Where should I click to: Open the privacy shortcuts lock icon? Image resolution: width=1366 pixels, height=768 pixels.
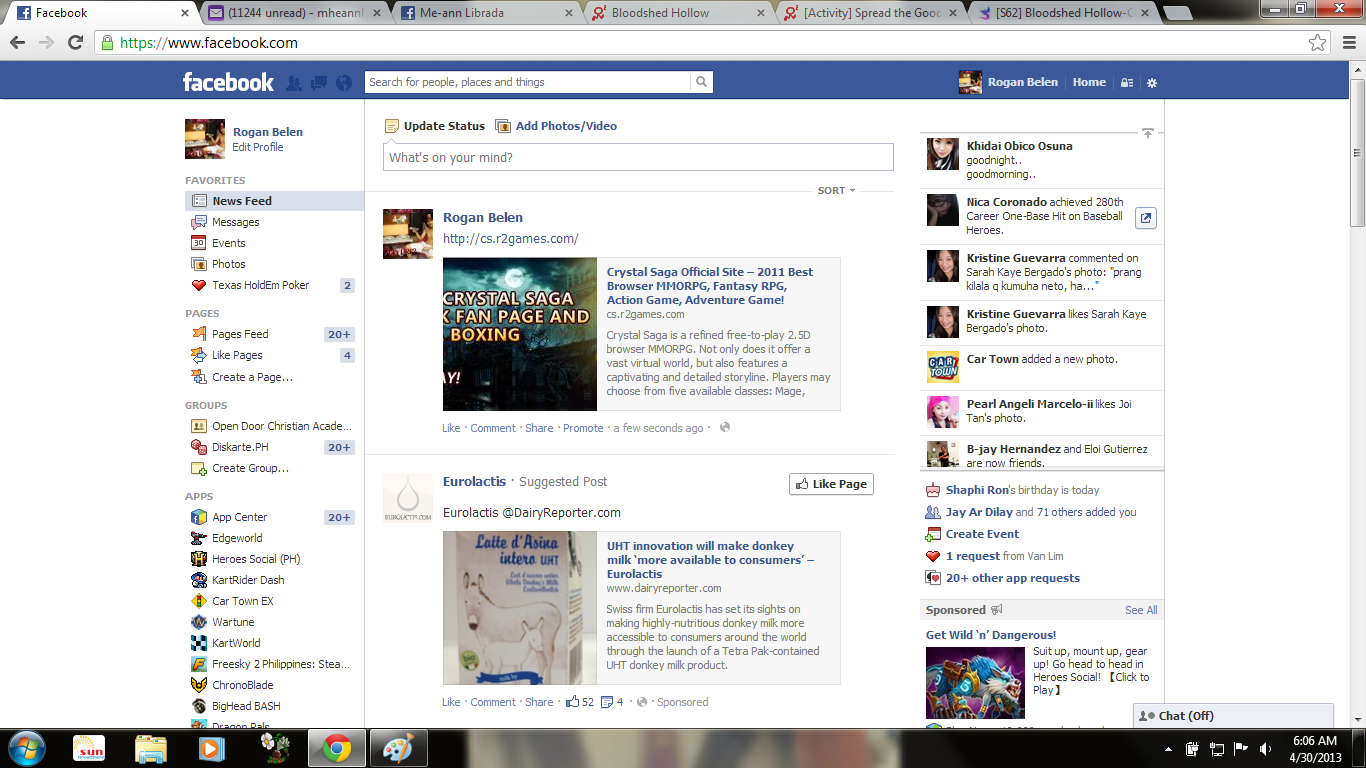[1127, 83]
